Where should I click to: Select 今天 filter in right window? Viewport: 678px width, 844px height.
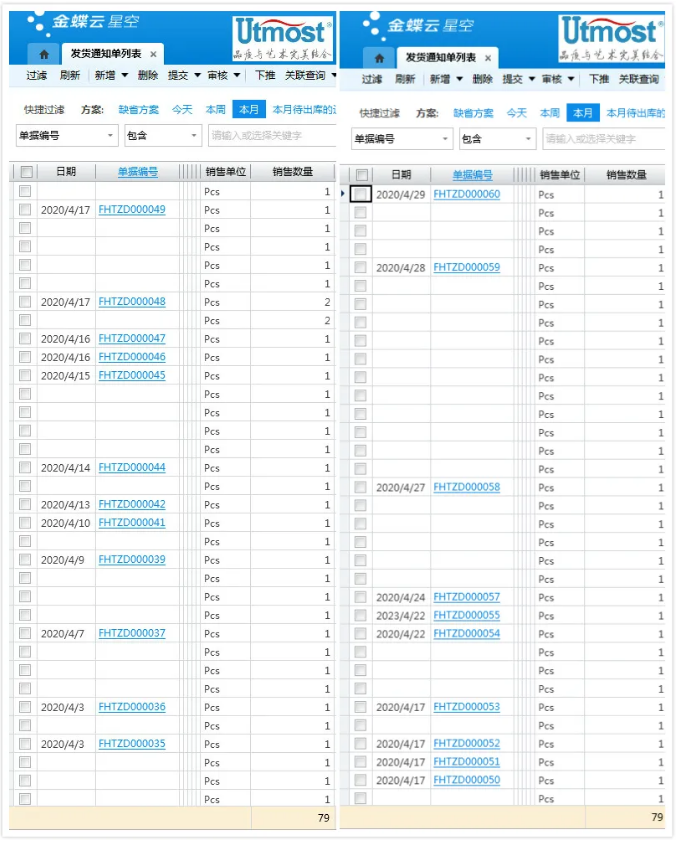click(517, 113)
